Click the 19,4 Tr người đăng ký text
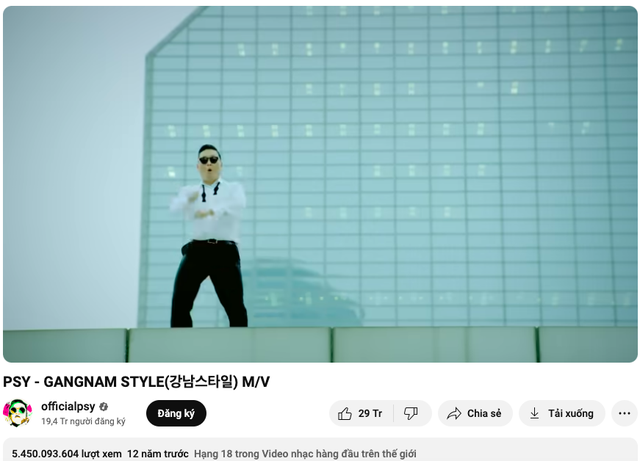 click(x=83, y=421)
